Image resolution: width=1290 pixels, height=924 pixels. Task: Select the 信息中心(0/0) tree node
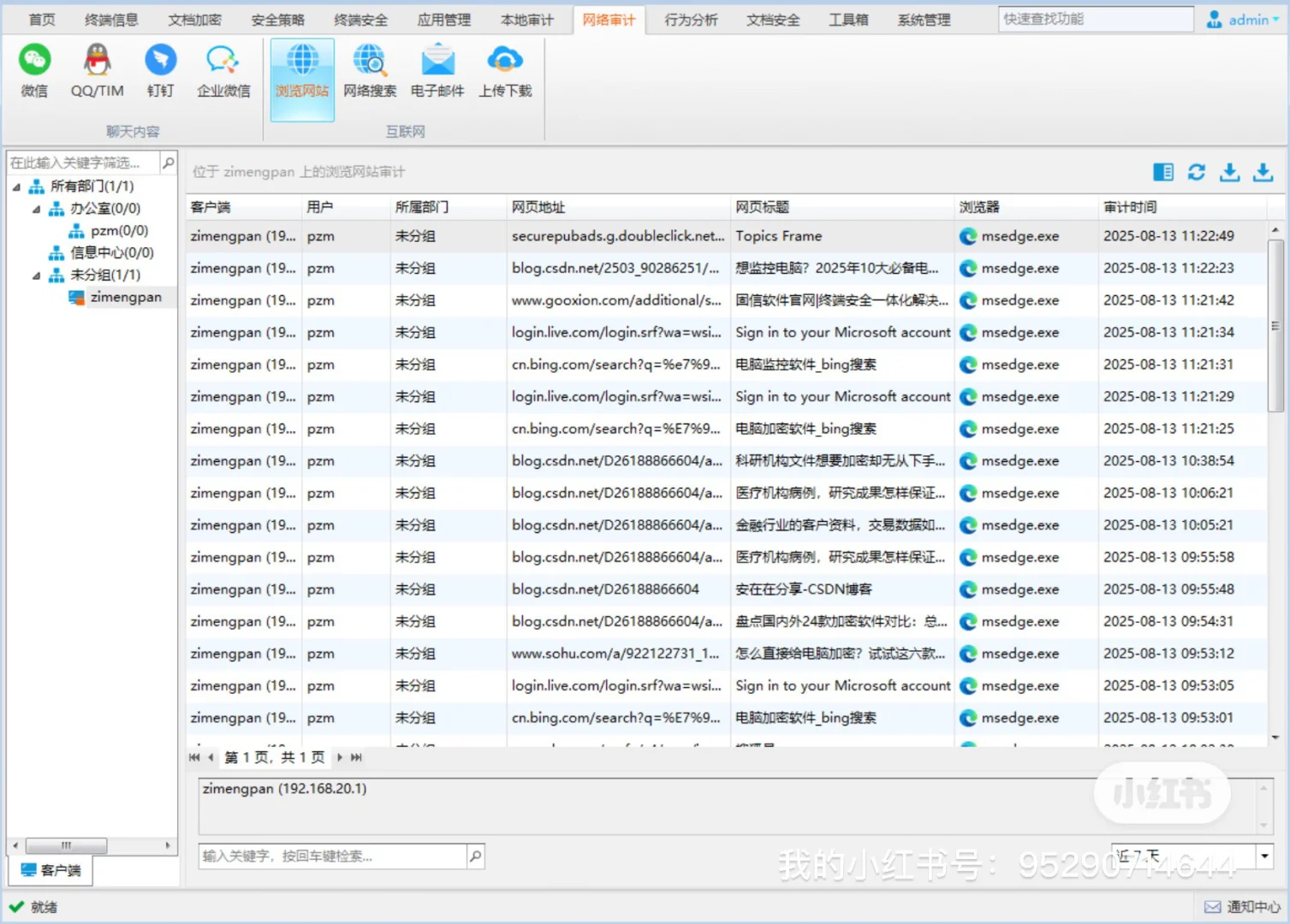tap(111, 253)
